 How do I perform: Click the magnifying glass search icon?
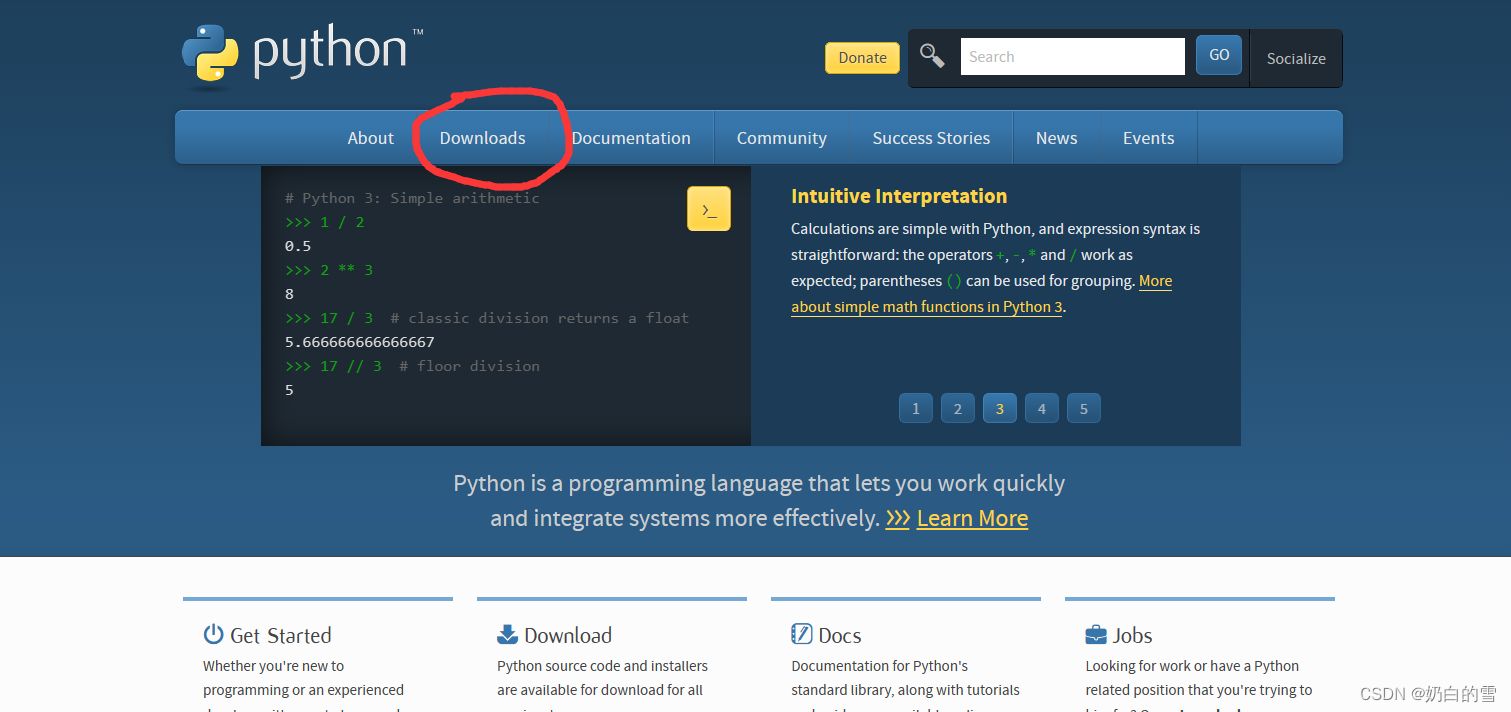(x=932, y=56)
